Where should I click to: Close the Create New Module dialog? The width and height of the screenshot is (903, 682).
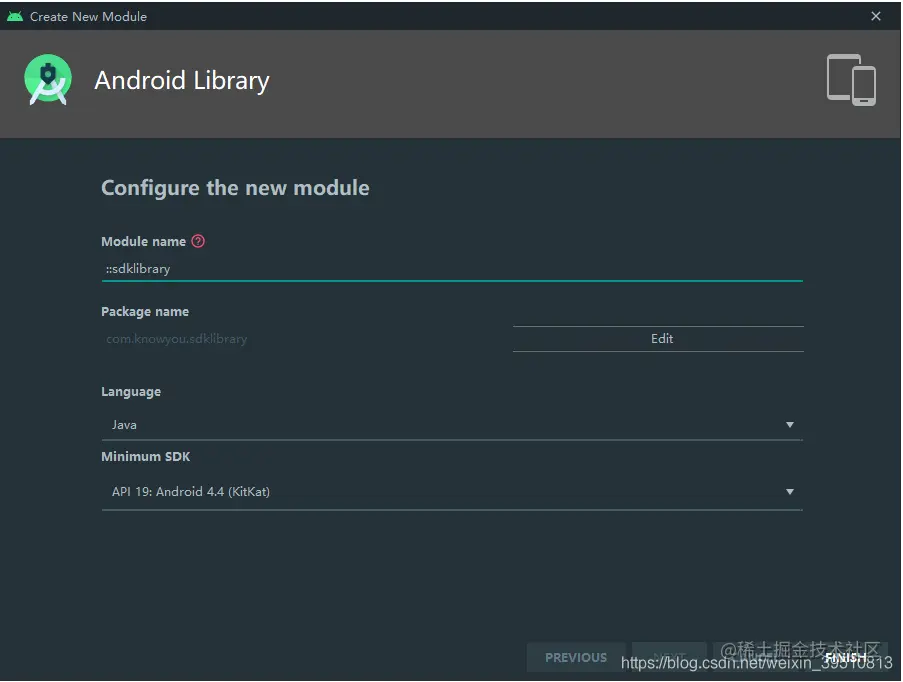pos(876,16)
